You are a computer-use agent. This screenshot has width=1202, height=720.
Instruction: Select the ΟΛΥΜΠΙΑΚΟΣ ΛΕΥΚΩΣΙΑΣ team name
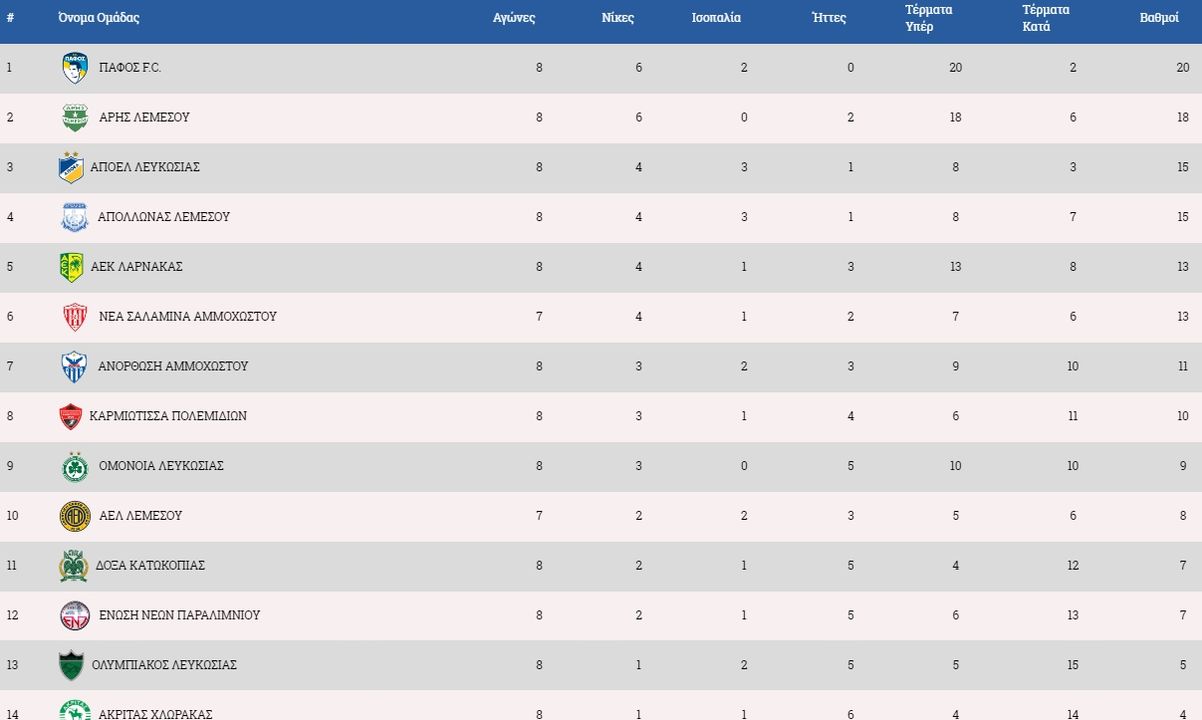coord(164,665)
